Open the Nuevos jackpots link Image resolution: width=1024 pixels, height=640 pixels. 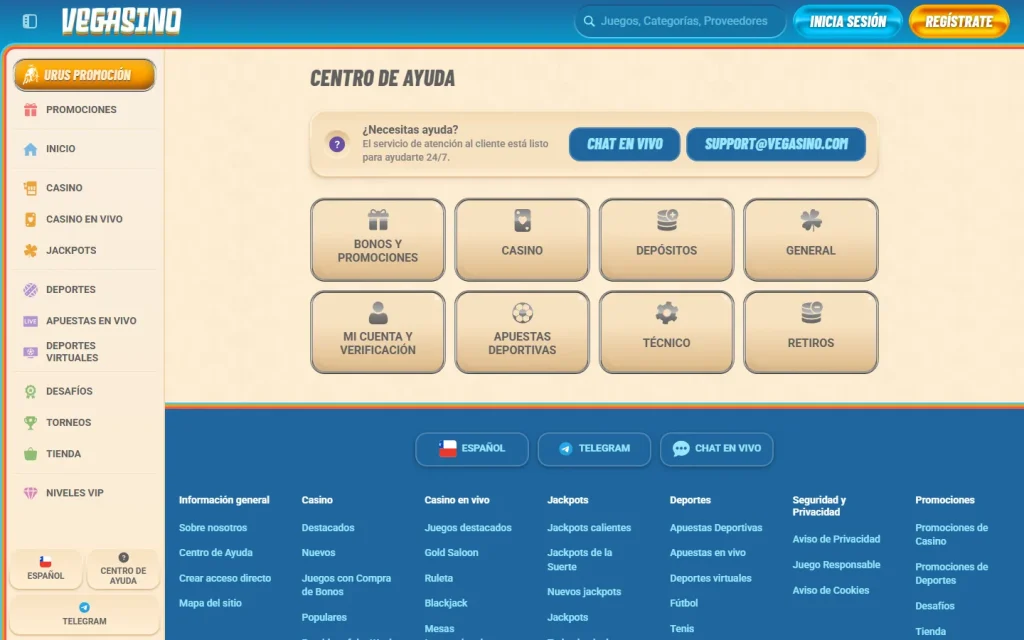pos(584,592)
